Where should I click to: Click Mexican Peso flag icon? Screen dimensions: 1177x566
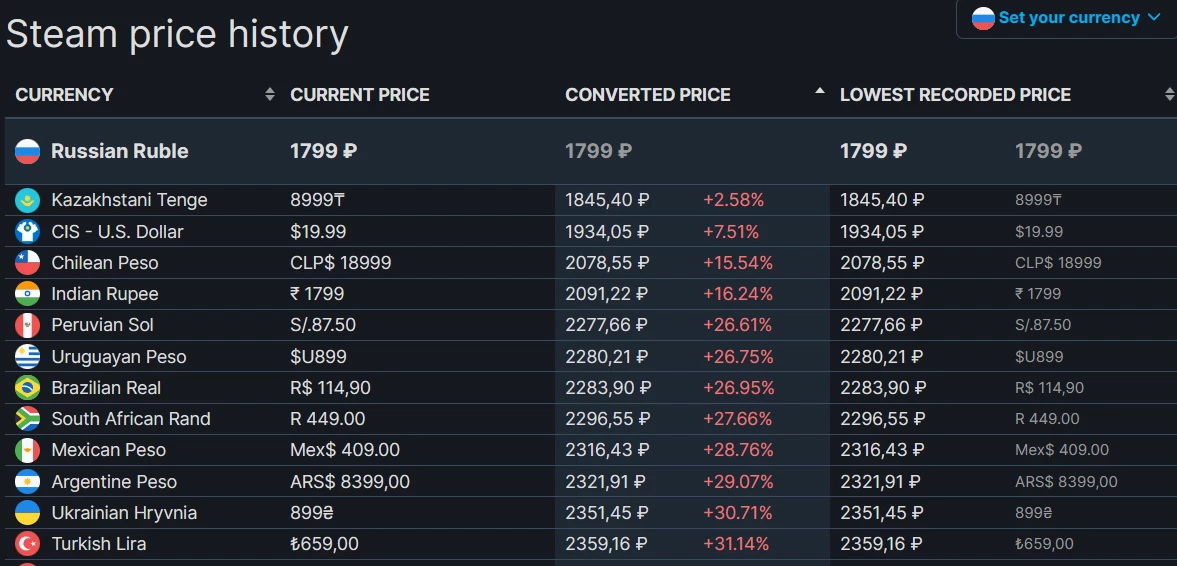(x=28, y=450)
